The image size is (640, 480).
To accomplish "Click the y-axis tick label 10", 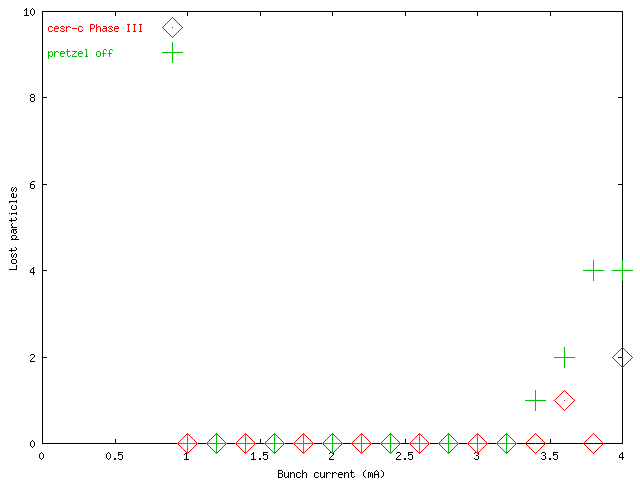I will point(29,12).
